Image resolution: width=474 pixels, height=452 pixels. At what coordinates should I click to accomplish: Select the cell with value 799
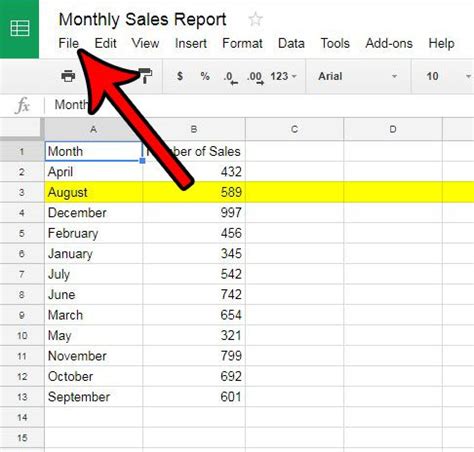point(194,356)
